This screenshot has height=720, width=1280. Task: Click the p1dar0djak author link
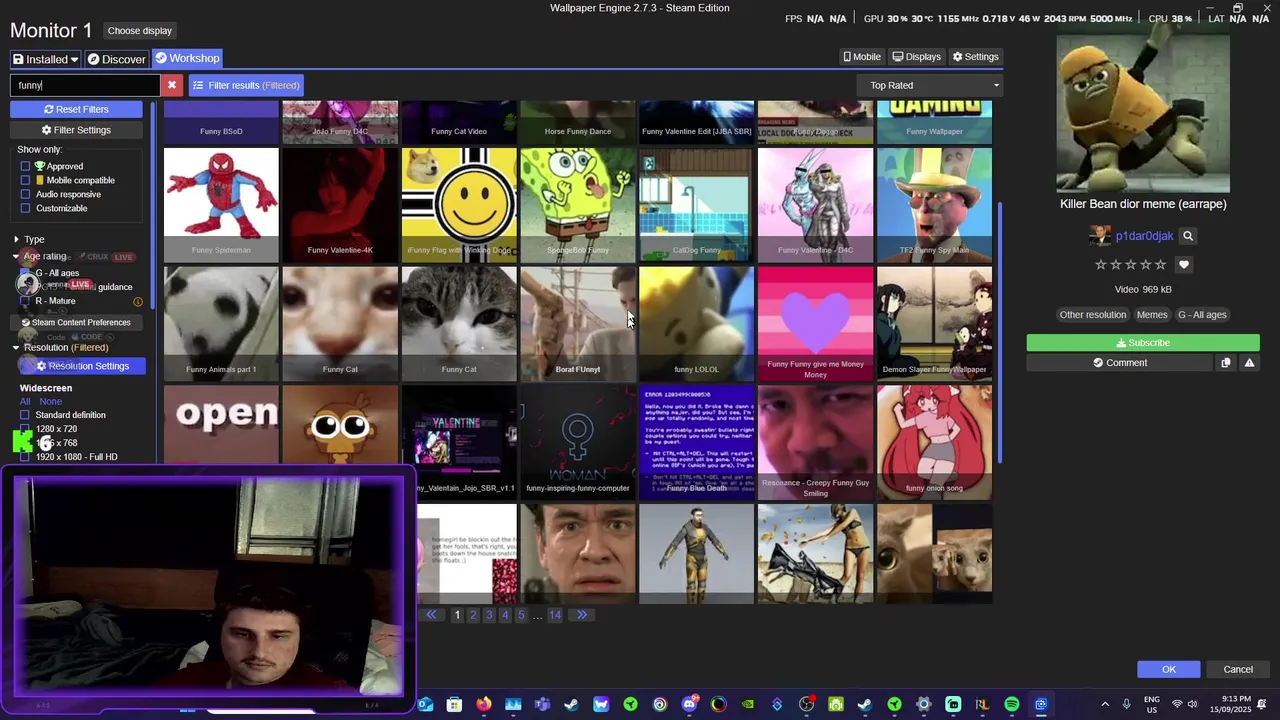pos(1144,236)
